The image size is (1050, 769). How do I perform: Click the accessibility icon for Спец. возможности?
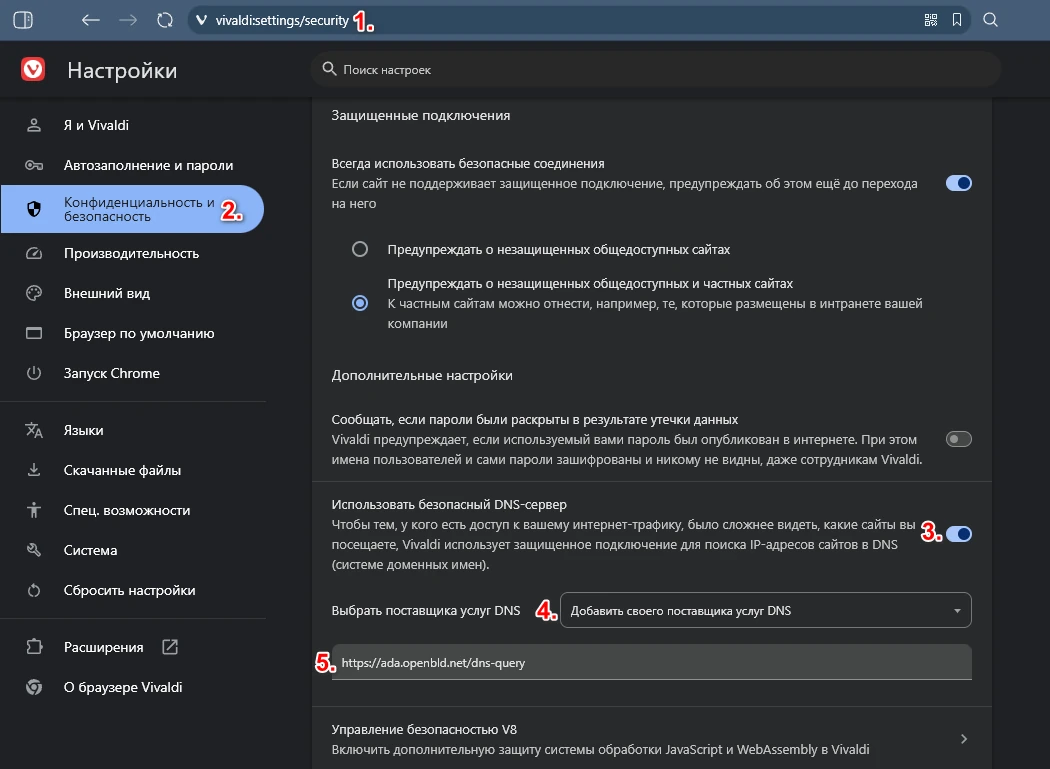point(33,510)
